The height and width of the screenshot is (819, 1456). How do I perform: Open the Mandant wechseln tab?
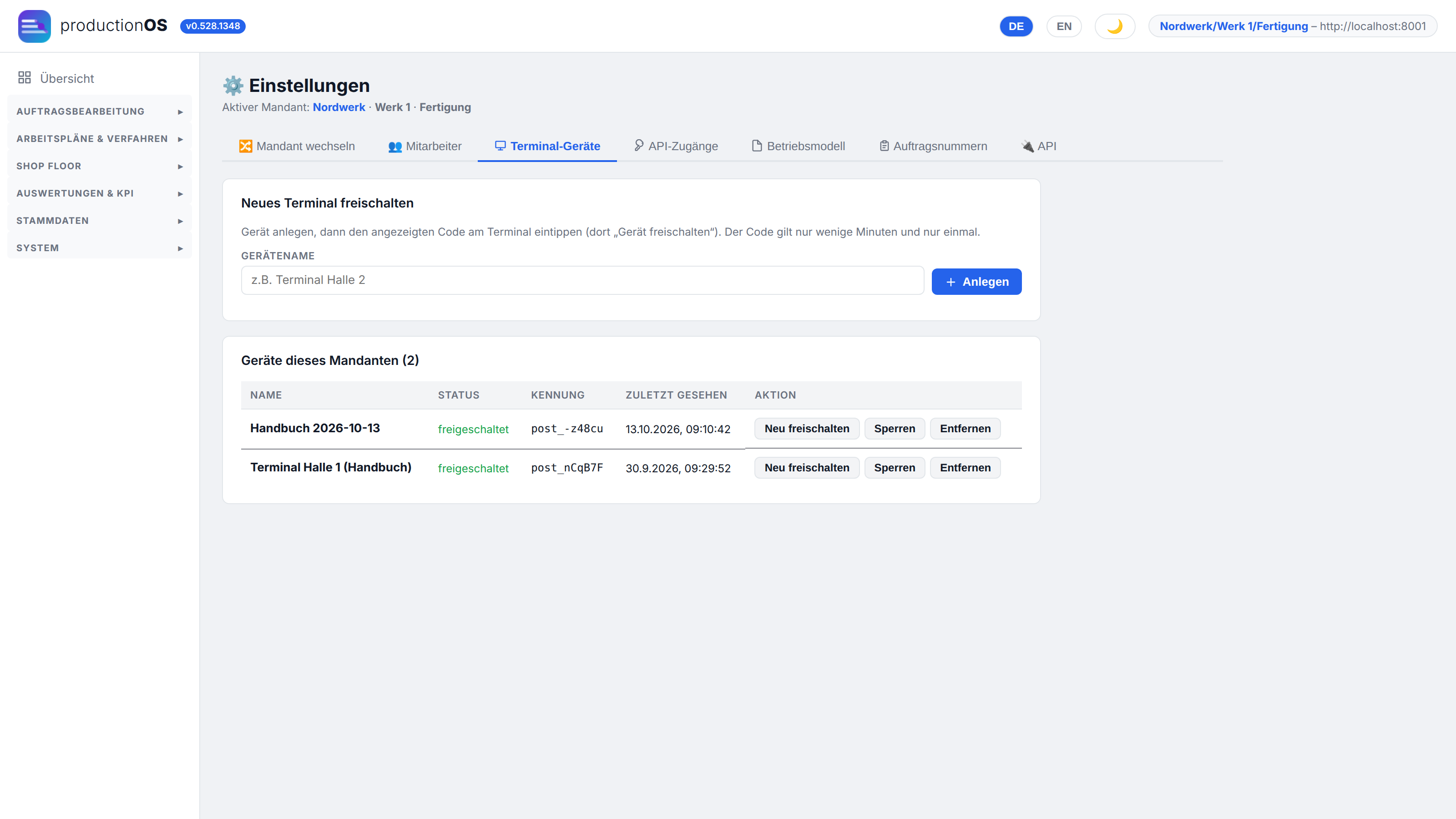pos(297,147)
